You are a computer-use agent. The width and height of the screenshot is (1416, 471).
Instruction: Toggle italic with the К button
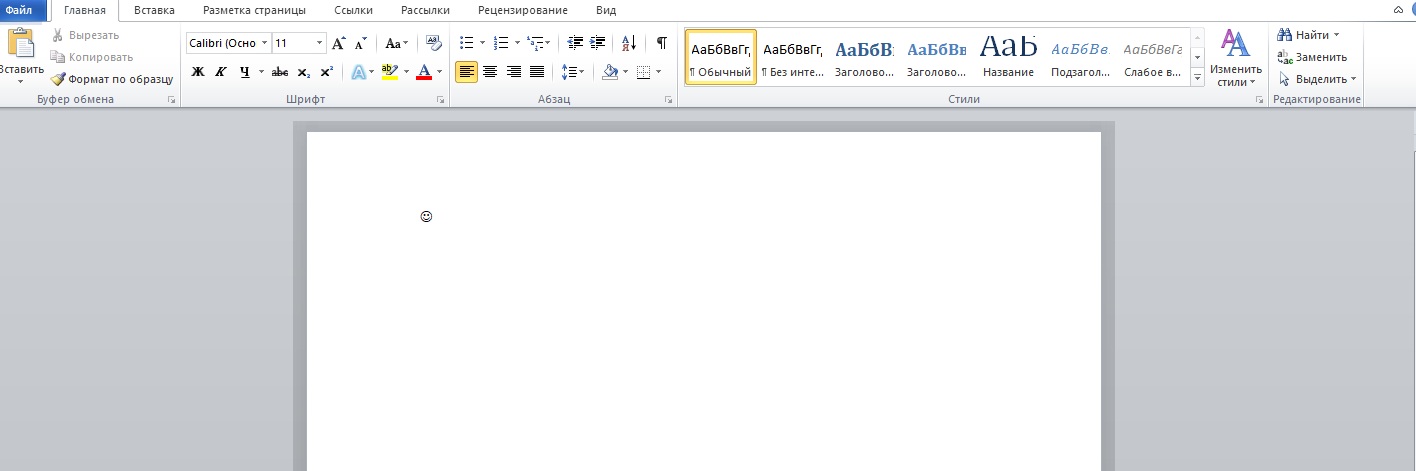[221, 72]
